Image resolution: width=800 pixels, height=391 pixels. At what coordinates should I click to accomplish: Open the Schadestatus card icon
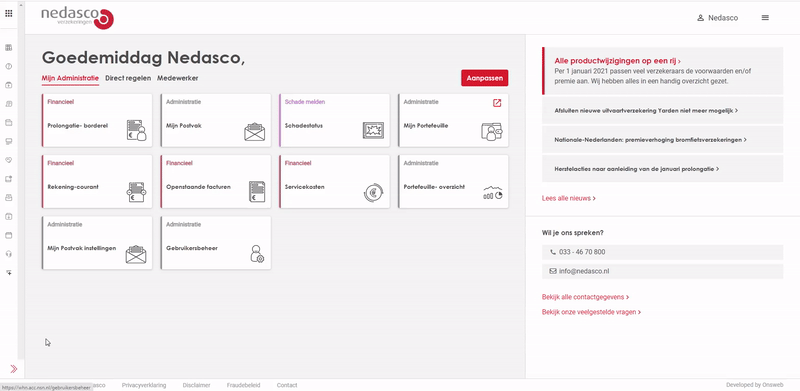[x=373, y=131]
